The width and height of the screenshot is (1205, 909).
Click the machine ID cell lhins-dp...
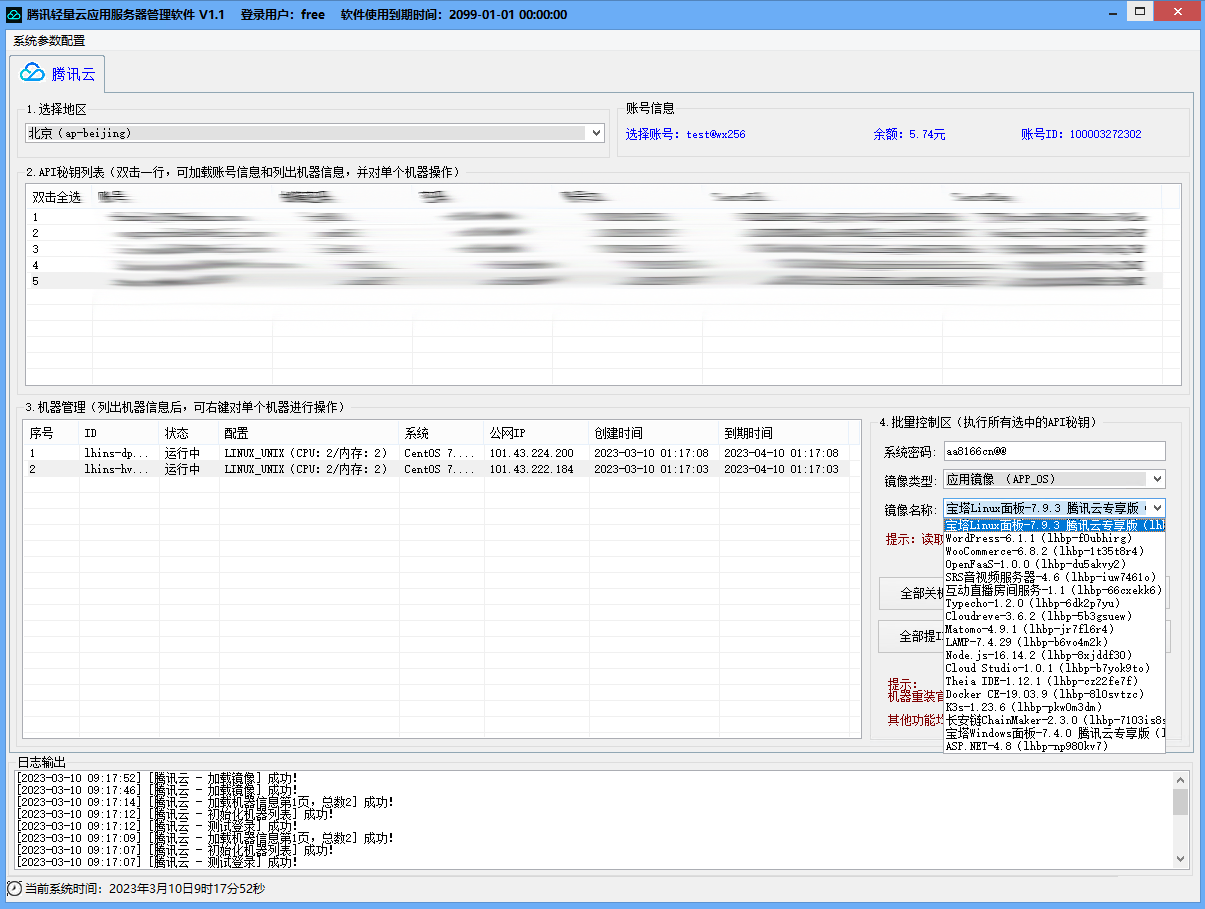point(117,453)
